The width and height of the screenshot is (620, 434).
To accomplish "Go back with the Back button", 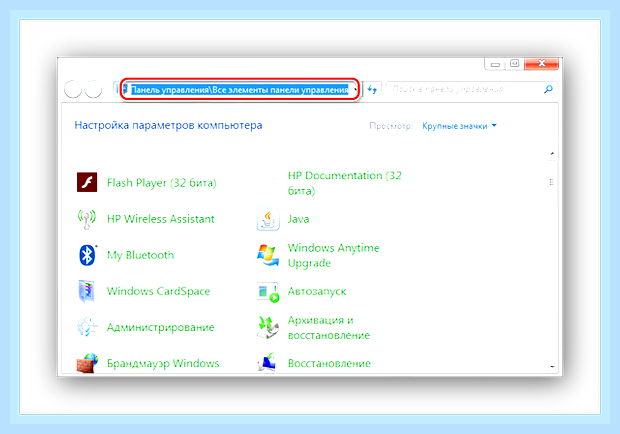I will point(73,89).
